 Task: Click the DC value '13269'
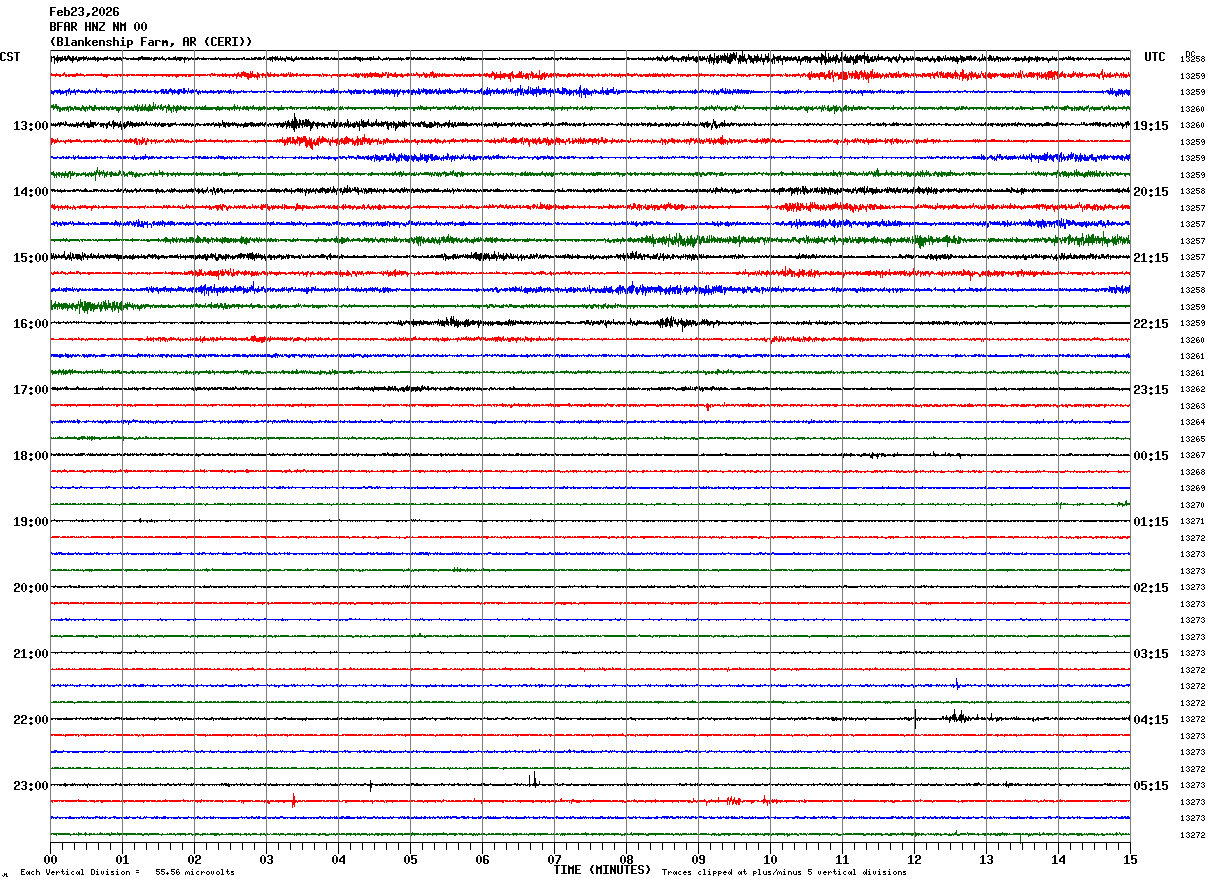[x=1192, y=489]
